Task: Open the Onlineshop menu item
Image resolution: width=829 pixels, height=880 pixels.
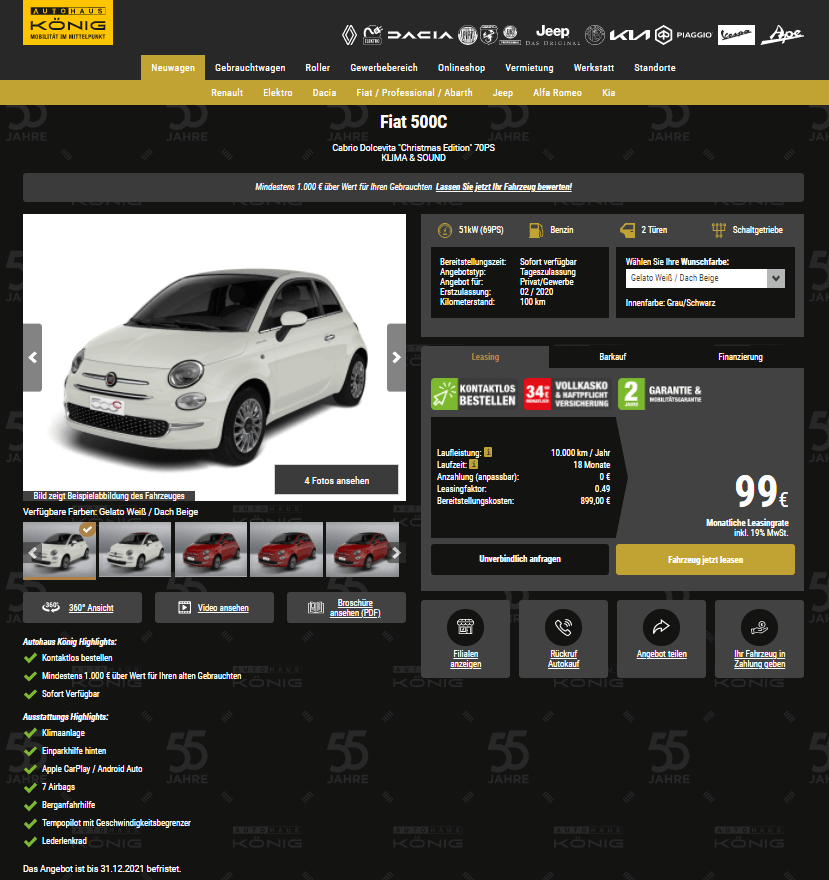Action: [461, 68]
